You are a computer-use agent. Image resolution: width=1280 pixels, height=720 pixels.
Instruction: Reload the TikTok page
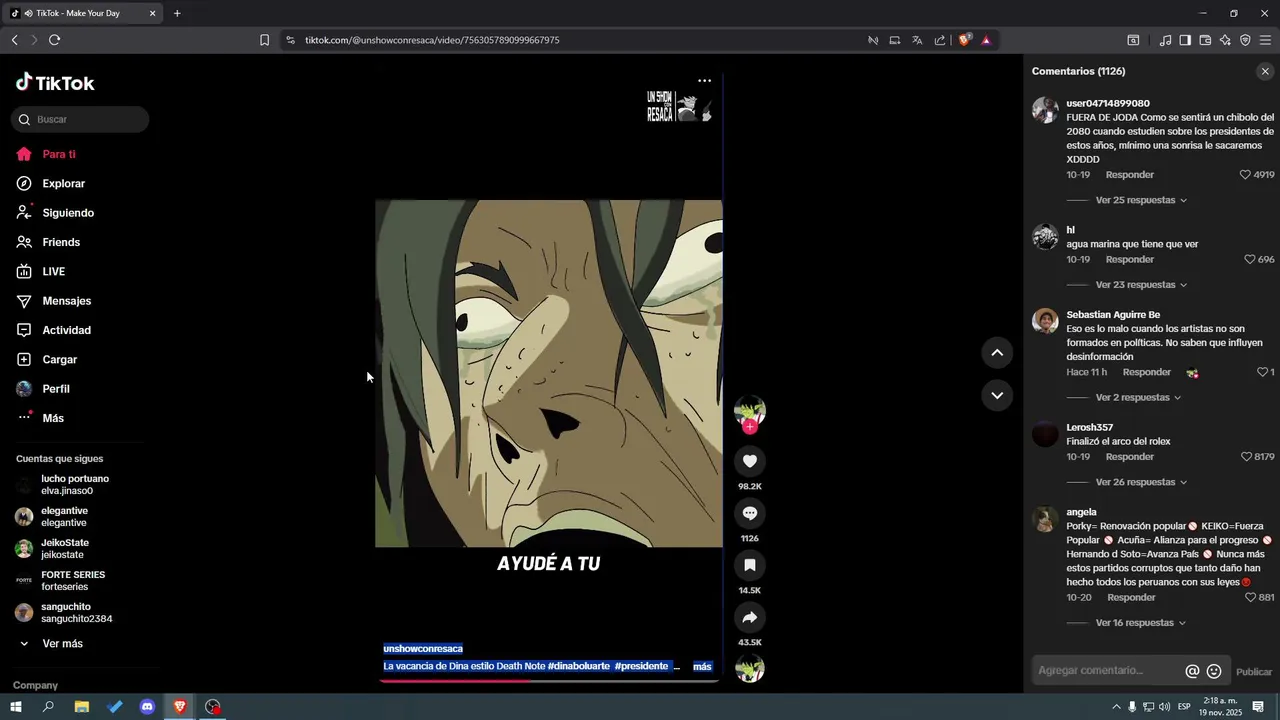(54, 40)
